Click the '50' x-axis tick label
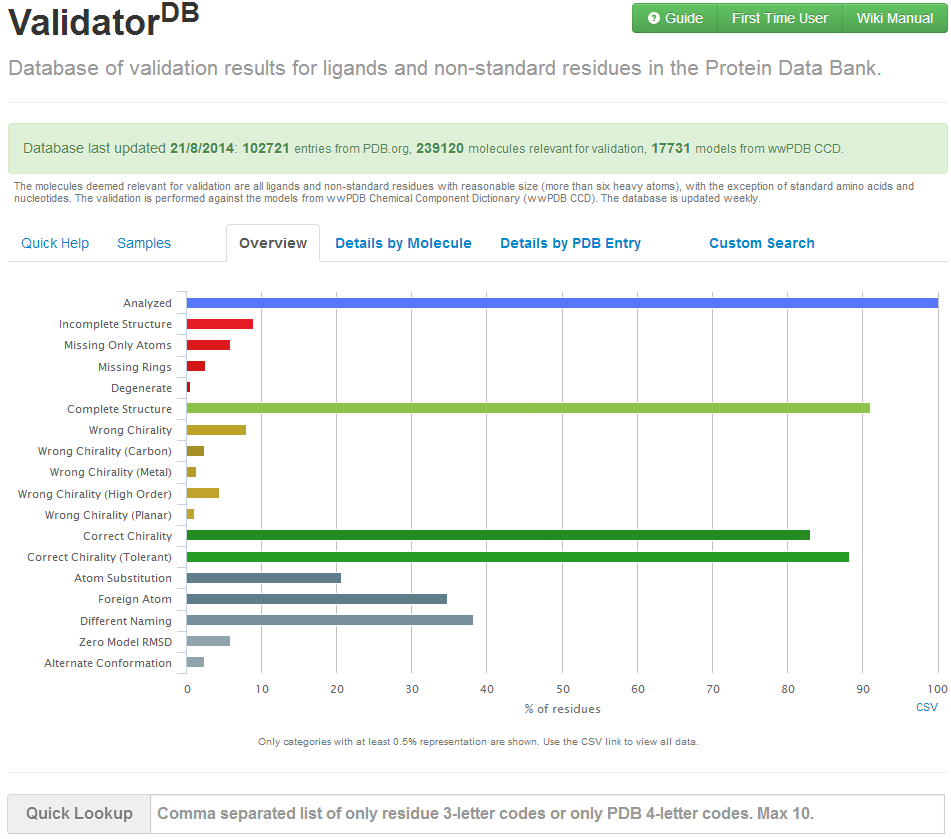Viewport: 951px width, 839px height. [x=563, y=689]
